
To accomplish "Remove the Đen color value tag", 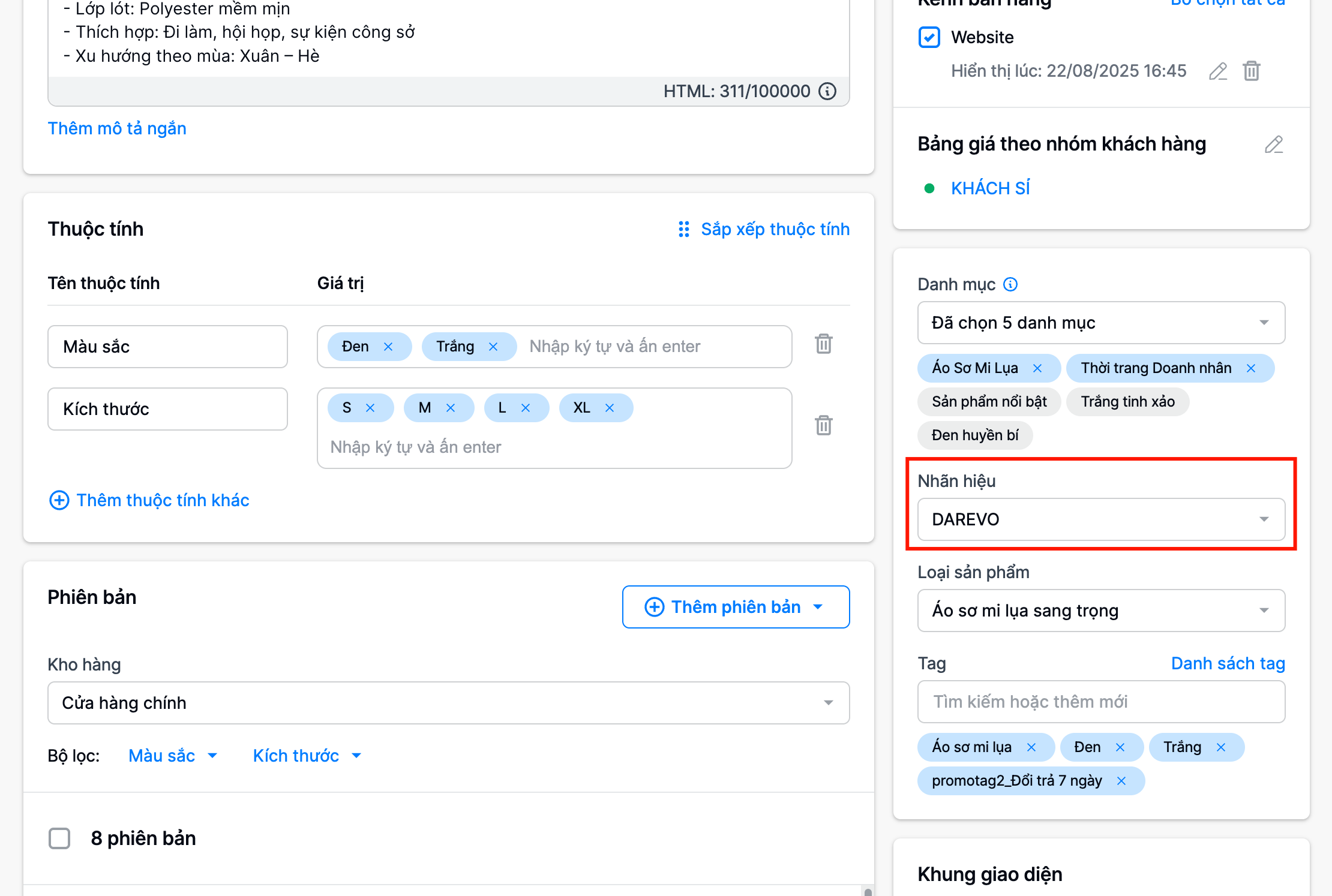I will (x=388, y=347).
